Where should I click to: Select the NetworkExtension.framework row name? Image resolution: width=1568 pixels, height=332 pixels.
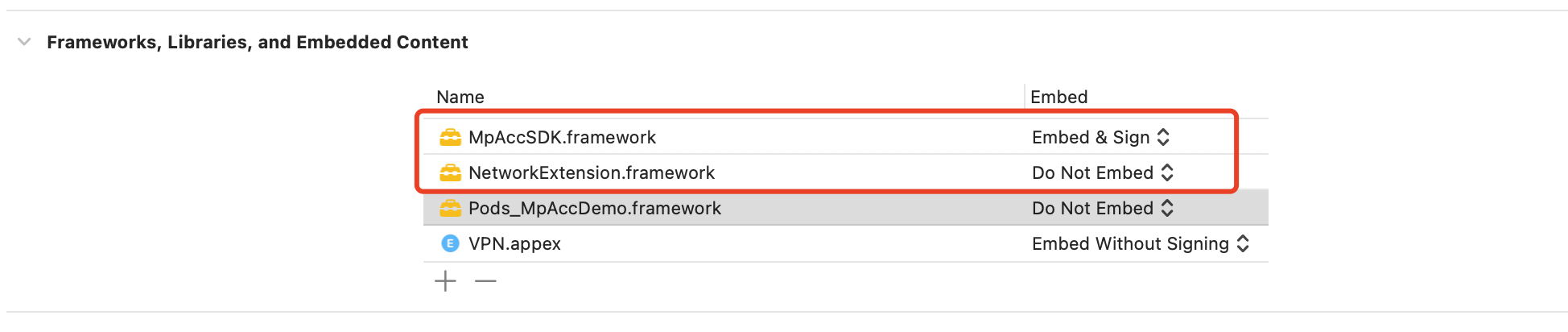pyautogui.click(x=592, y=172)
